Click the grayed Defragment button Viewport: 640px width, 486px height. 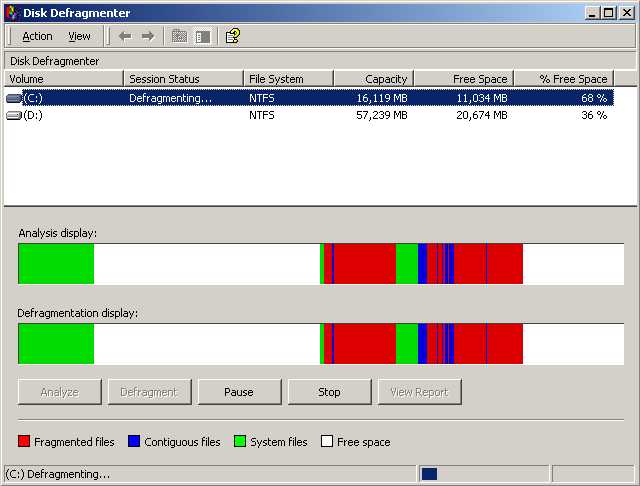(149, 392)
